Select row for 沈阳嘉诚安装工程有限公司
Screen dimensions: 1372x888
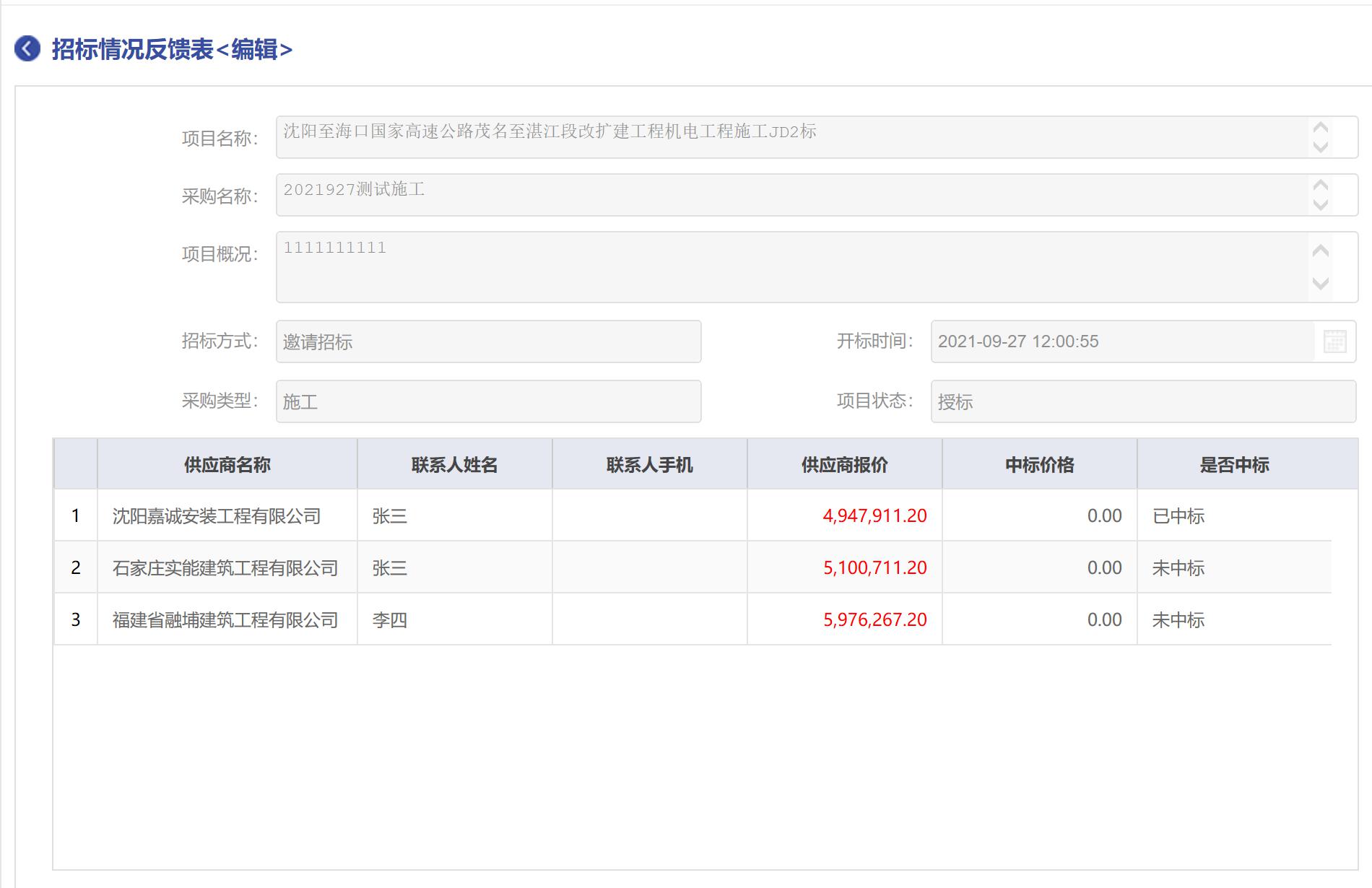coord(217,516)
